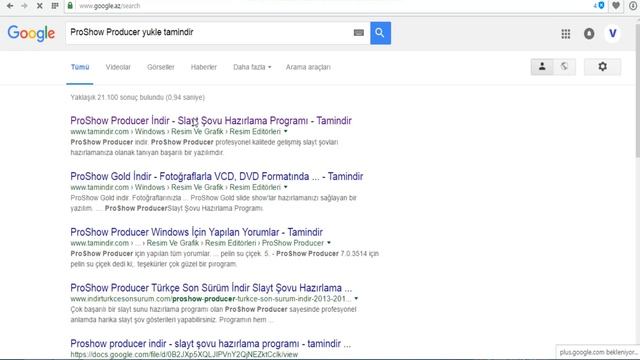Expand arrow beside indirturkcesonsurum URL
The height and width of the screenshot is (360, 640).
click(356, 298)
